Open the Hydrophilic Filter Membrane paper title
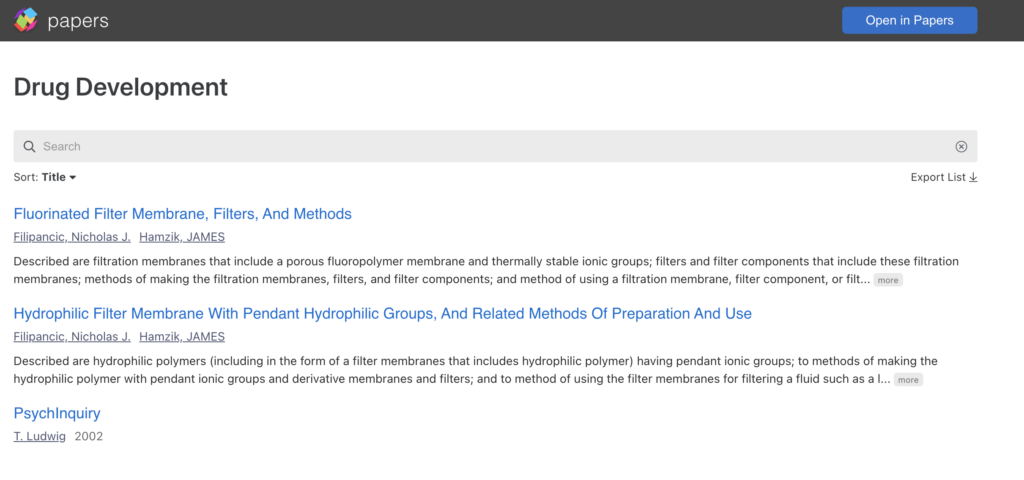Viewport: 1024px width, 480px height. 383,314
